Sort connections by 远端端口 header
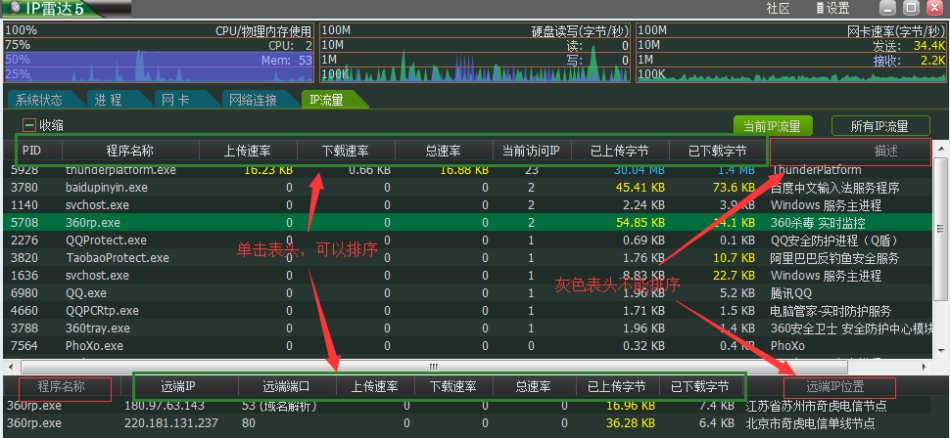This screenshot has height=438, width=950. 287,387
